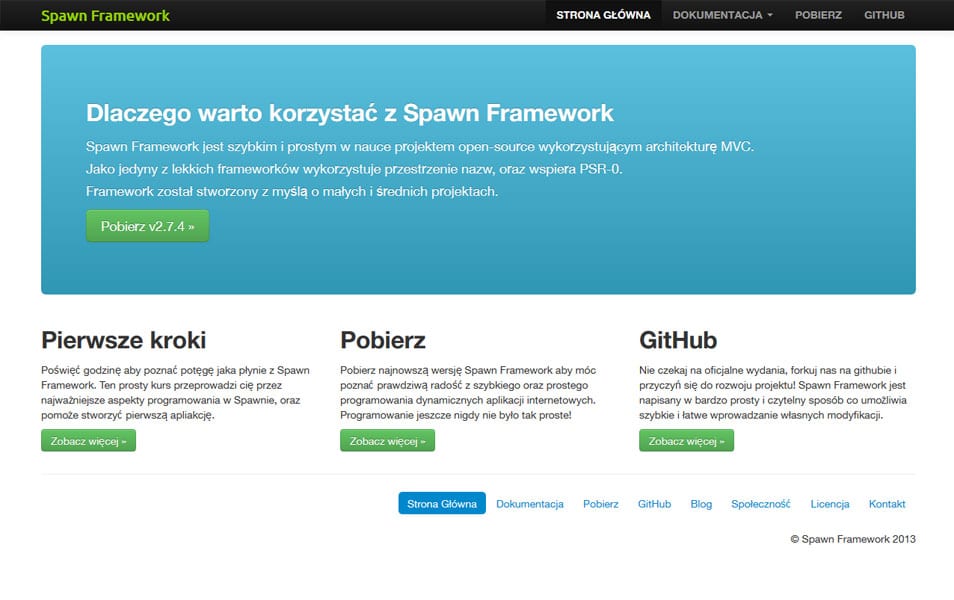Image resolution: width=954 pixels, height=600 pixels.
Task: Click Zobacz więcej under Pobierz section
Action: click(x=387, y=441)
